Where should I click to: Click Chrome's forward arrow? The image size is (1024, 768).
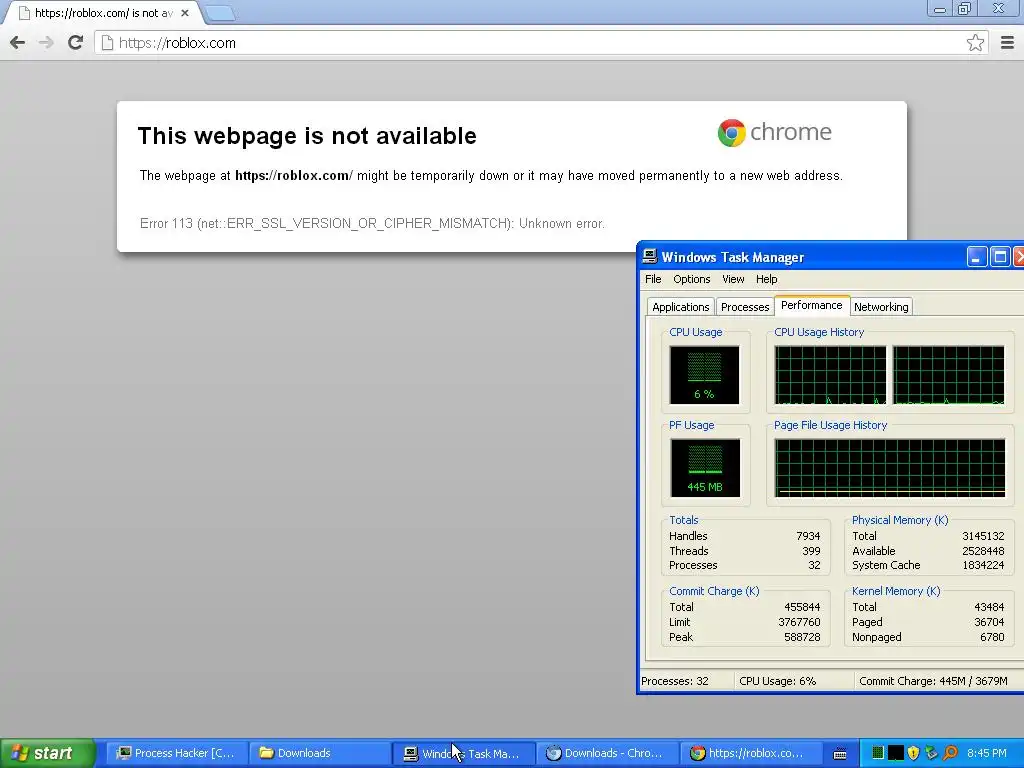pos(46,43)
